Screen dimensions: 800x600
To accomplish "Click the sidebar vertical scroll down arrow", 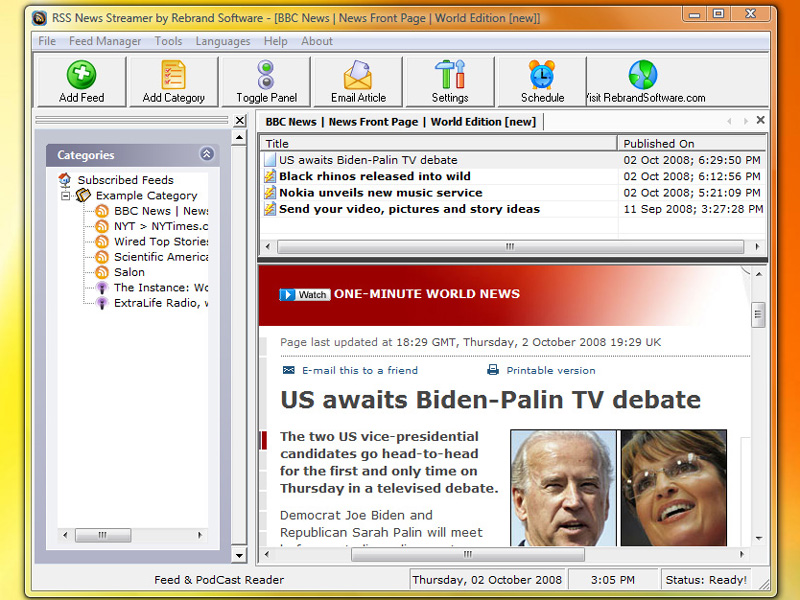I will pyautogui.click(x=239, y=555).
